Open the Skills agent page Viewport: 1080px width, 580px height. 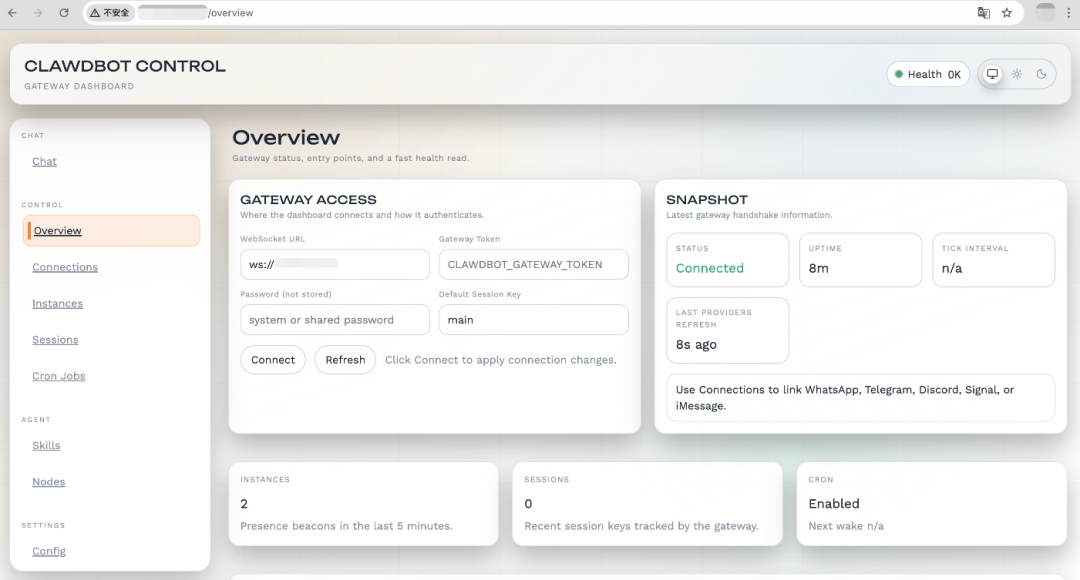click(46, 446)
